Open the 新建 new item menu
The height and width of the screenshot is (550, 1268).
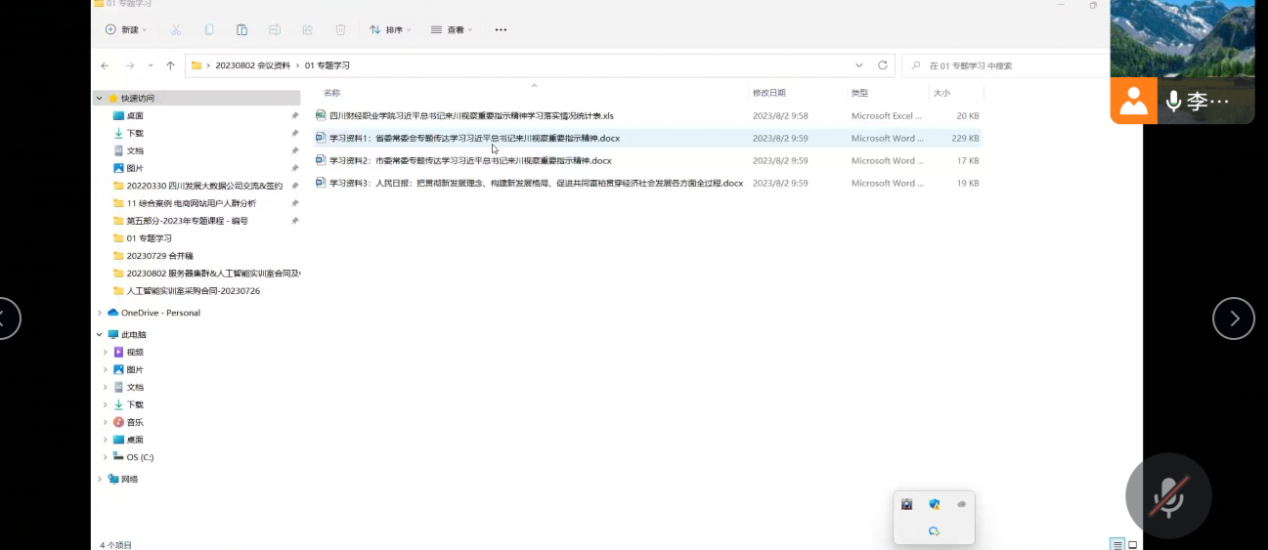point(127,30)
